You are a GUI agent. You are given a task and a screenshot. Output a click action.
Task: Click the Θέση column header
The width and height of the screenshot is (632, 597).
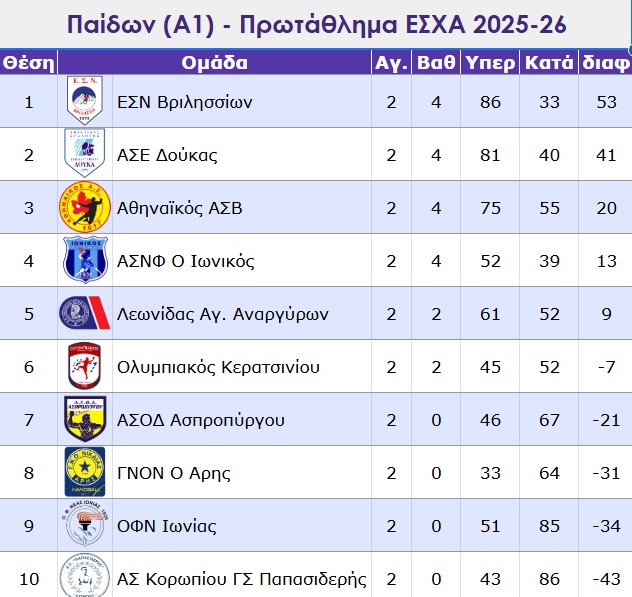click(29, 63)
